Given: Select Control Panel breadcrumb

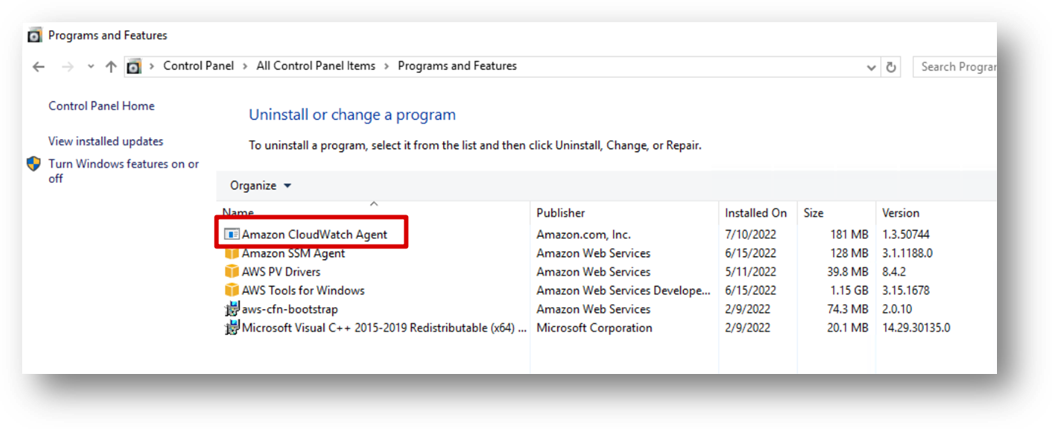Looking at the screenshot, I should coord(199,66).
